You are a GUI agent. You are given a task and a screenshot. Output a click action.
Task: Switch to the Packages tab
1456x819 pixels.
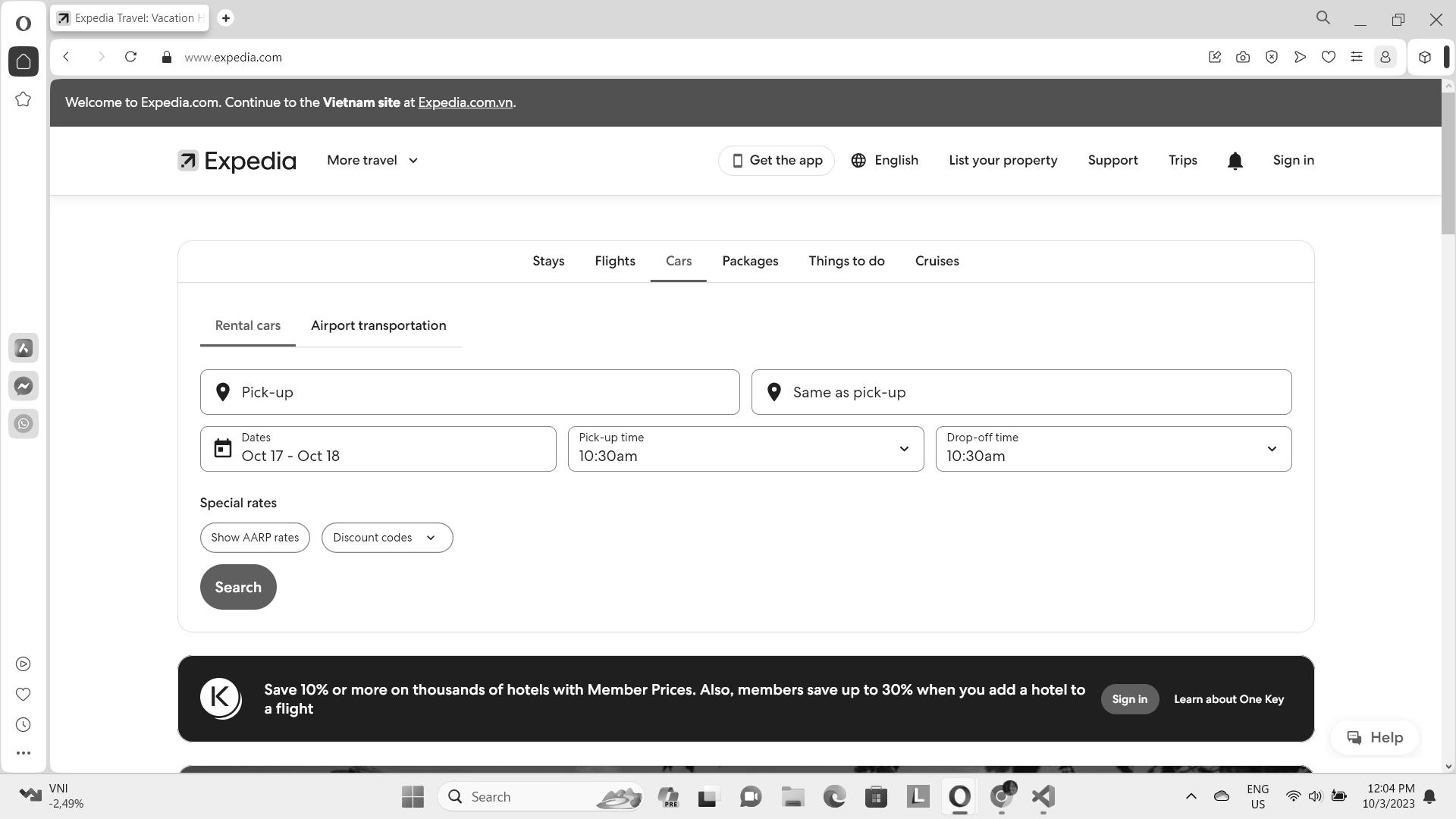(750, 261)
